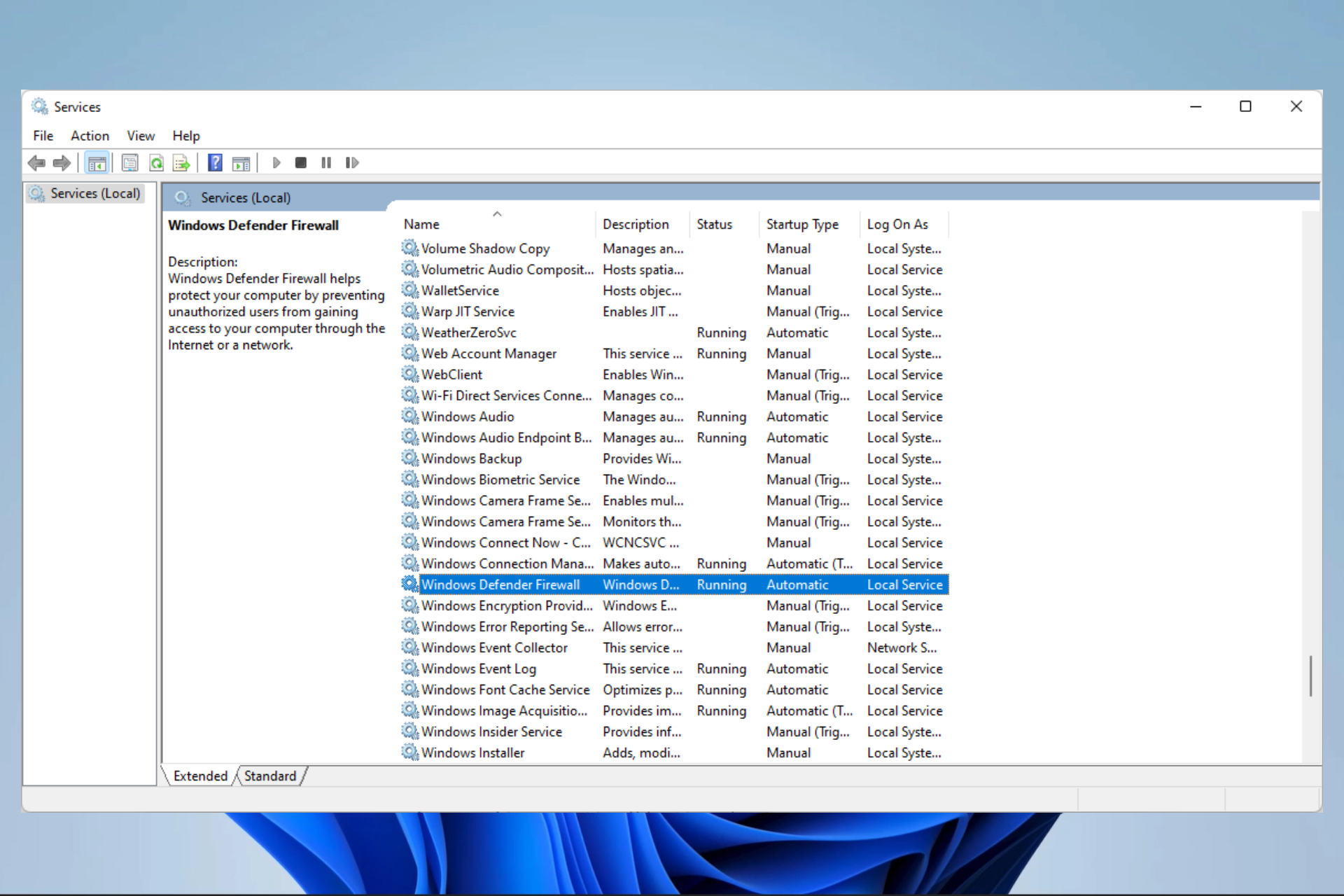Sort by the Log On As column header

904,224
